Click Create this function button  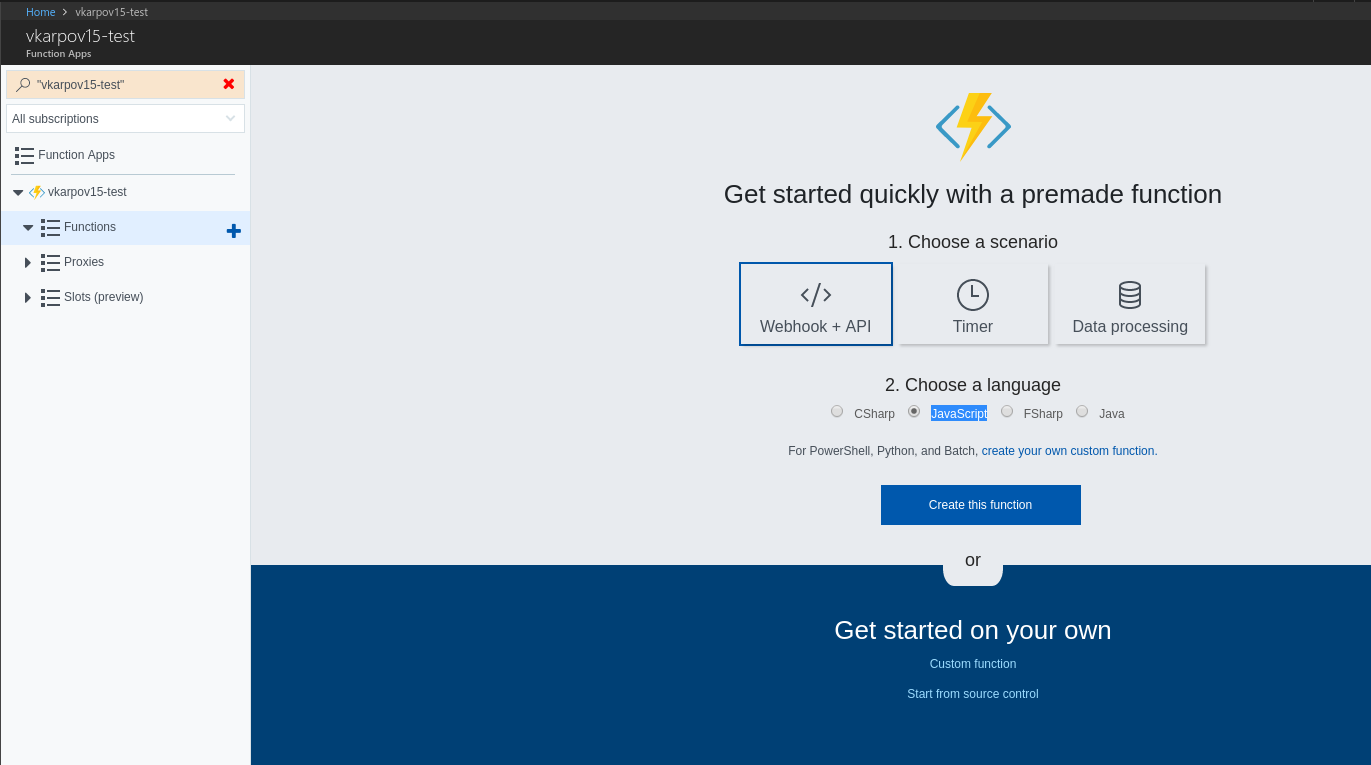coord(981,505)
